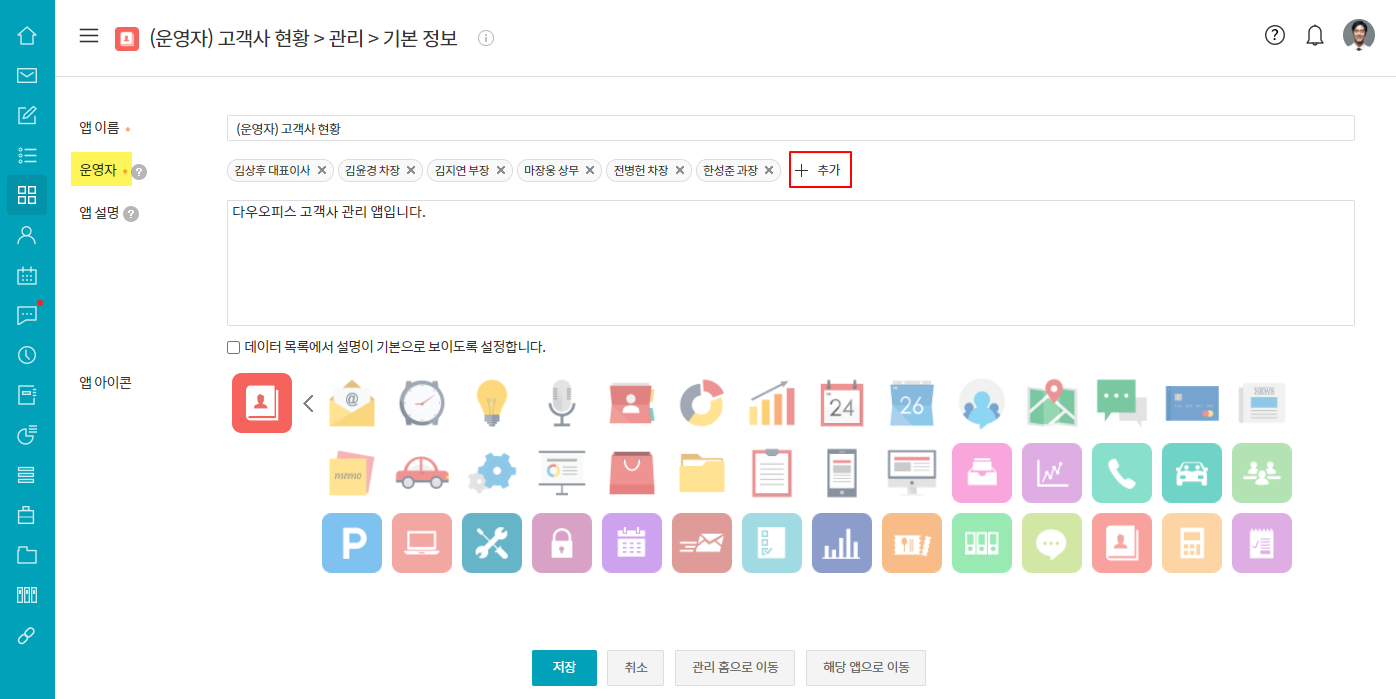
Task: Remove 김상후 대표이사 from operators
Action: 322,171
